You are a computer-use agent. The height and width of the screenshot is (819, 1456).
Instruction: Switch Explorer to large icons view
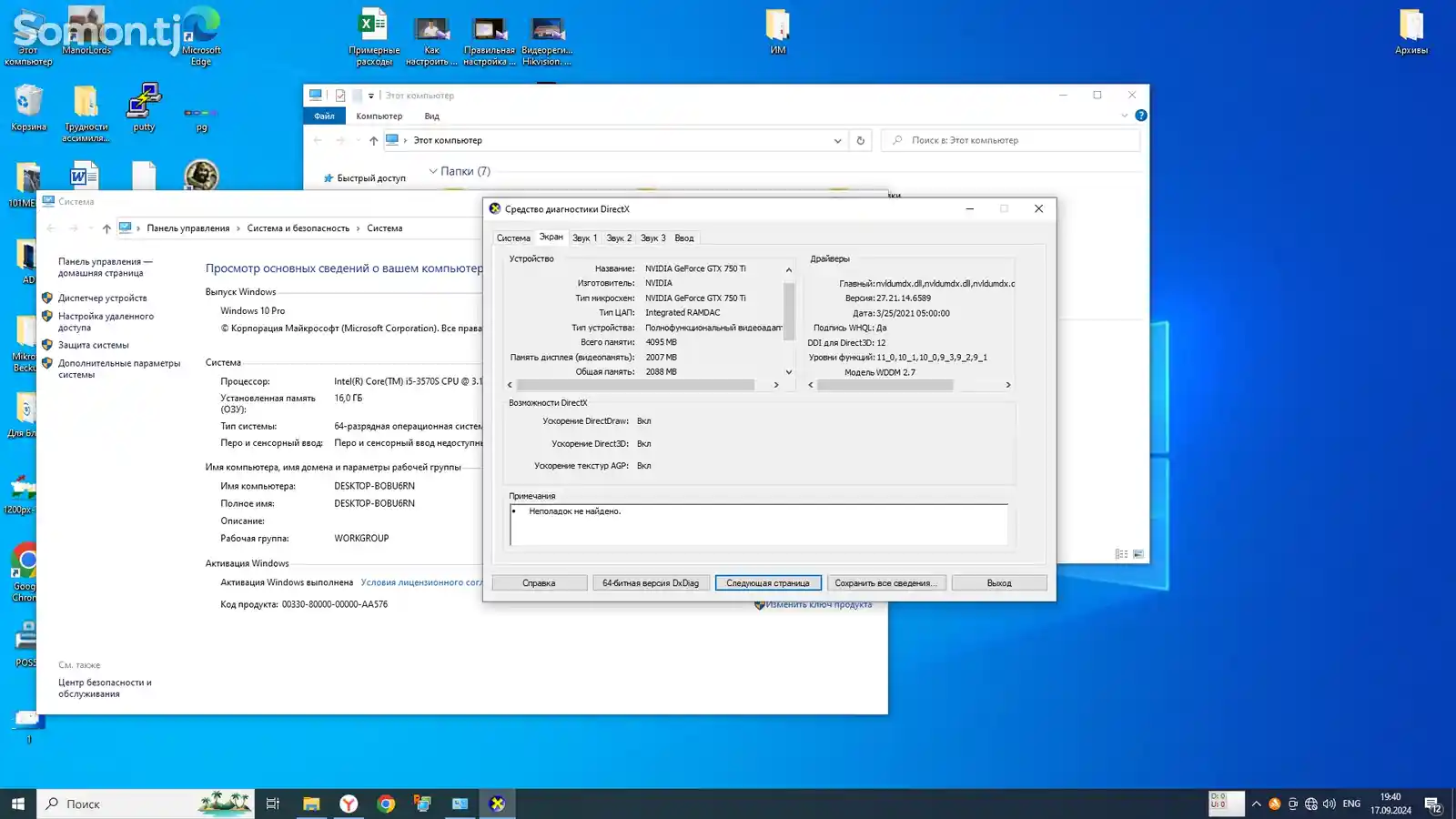tap(1137, 554)
